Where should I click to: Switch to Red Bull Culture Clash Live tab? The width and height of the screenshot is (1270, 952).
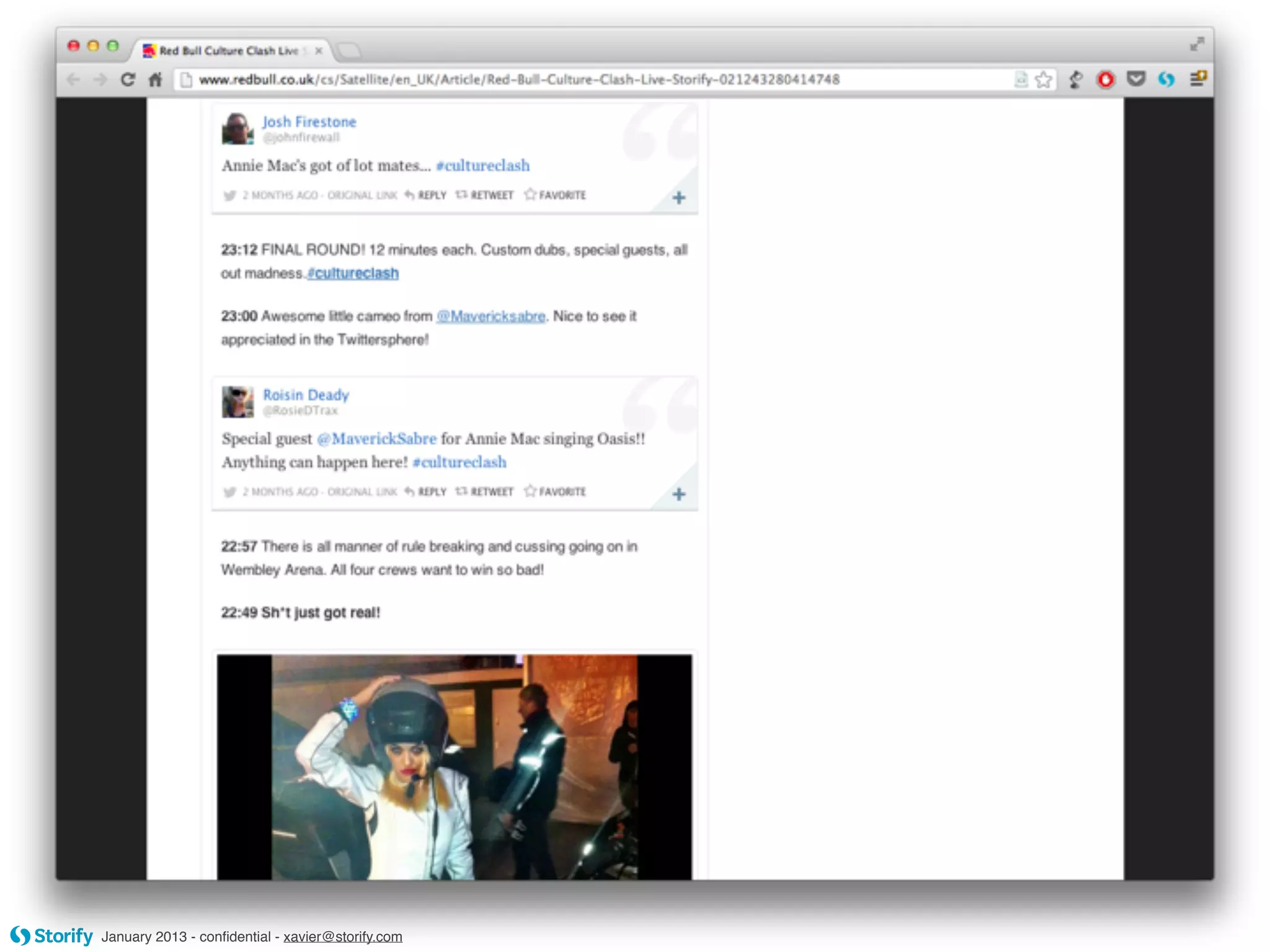tap(228, 51)
